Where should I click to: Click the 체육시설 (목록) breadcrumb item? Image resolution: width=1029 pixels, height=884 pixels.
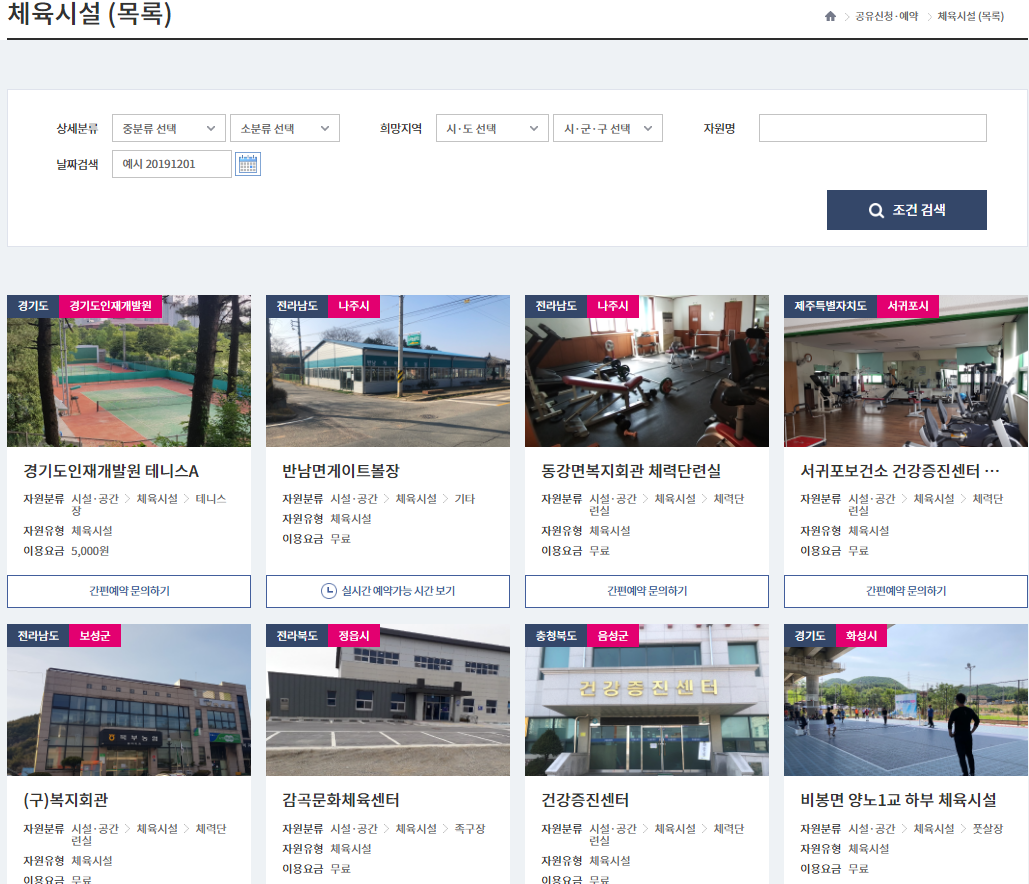point(971,16)
